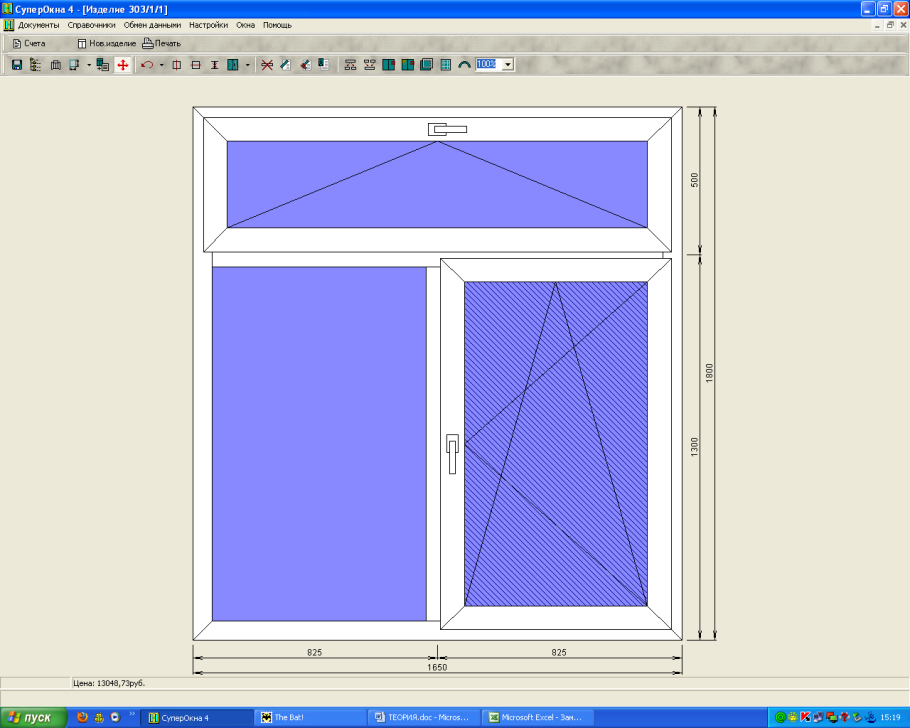Open the Настройки menu
The height and width of the screenshot is (728, 910).
tap(209, 24)
